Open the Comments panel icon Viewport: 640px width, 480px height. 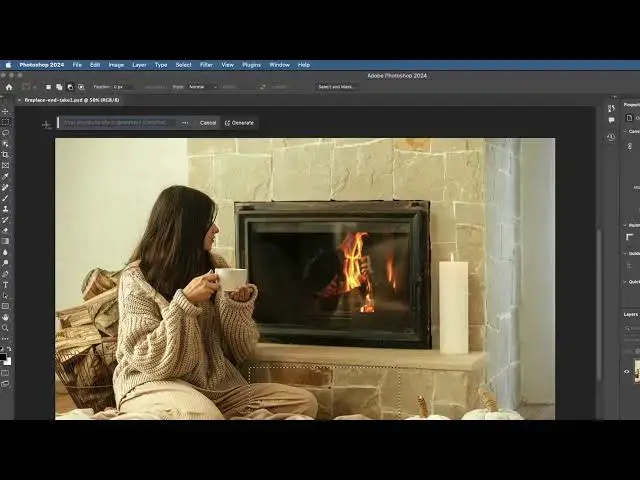[611, 120]
